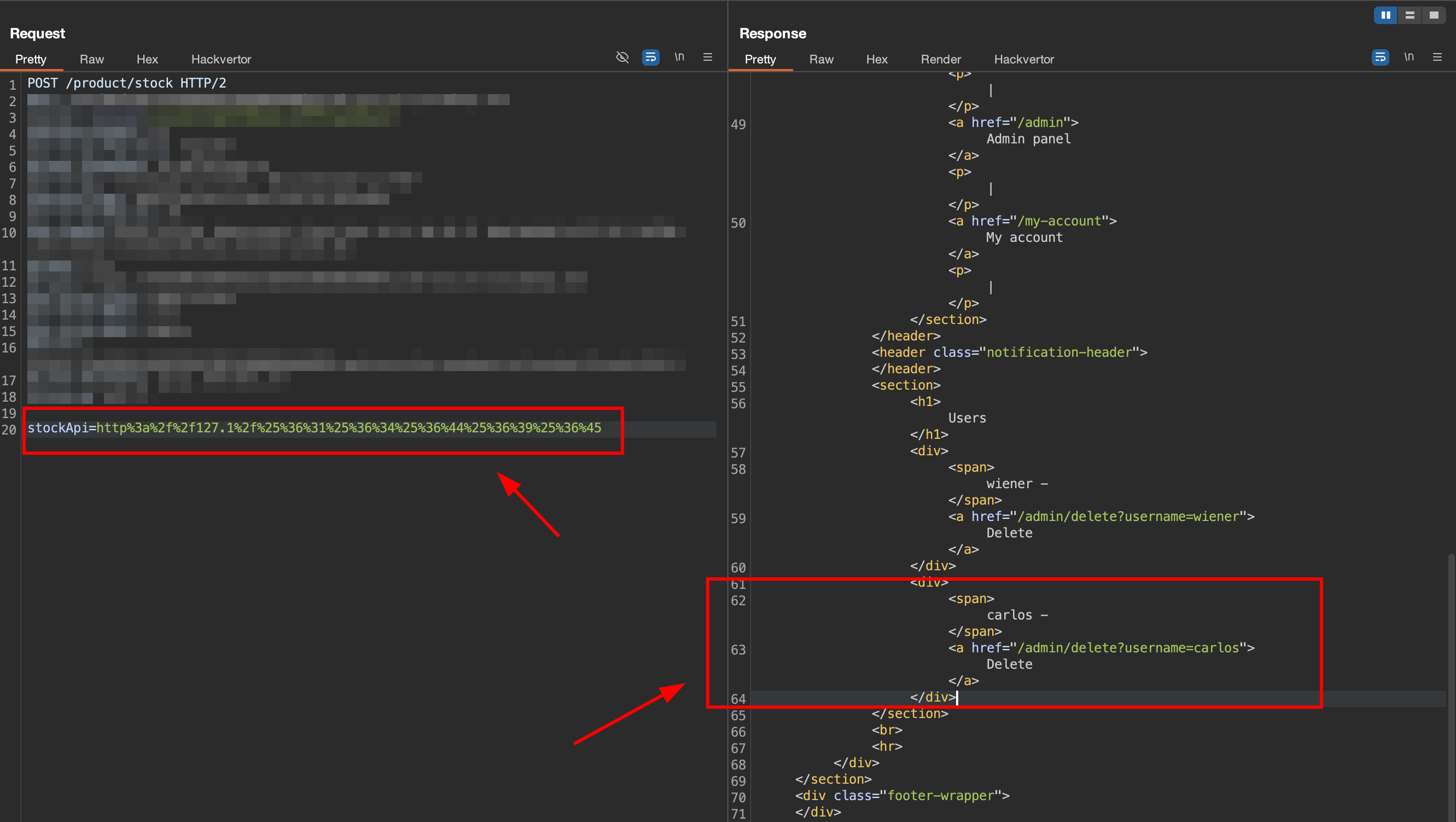Open Request panel hamburger options menu
The width and height of the screenshot is (1456, 822).
[708, 57]
